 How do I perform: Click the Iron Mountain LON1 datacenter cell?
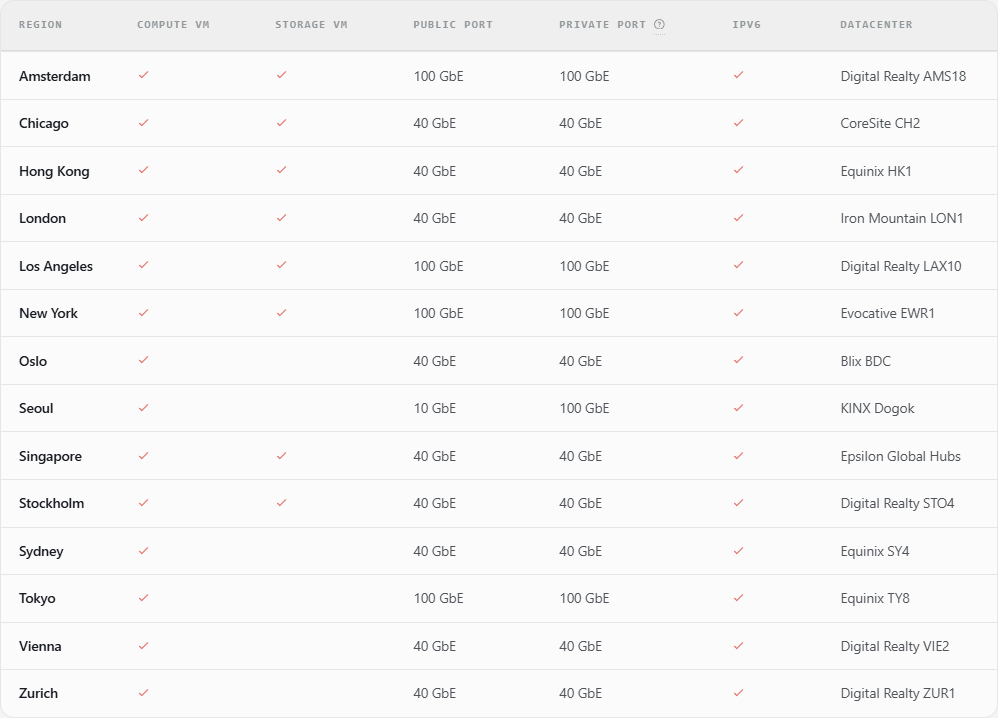tap(902, 218)
